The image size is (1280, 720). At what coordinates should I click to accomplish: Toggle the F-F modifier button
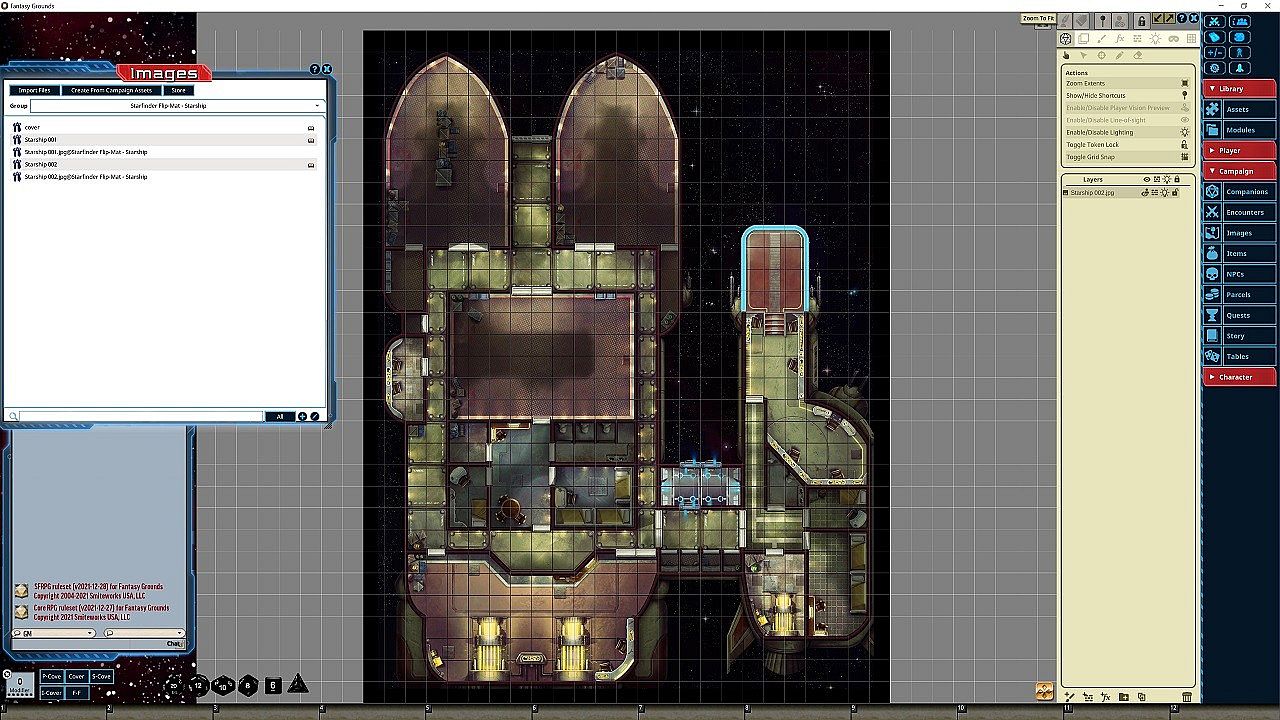click(77, 693)
